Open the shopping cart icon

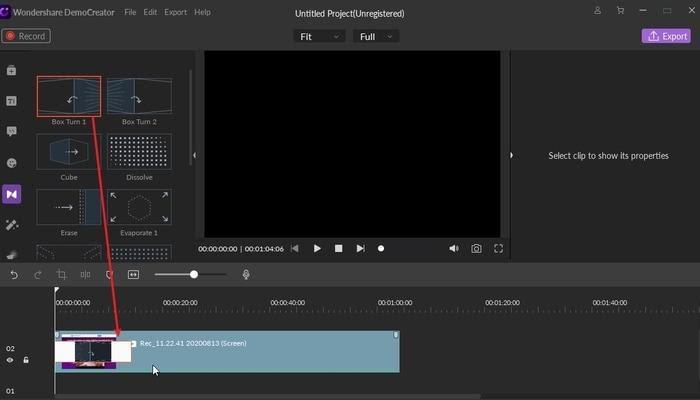click(x=620, y=12)
